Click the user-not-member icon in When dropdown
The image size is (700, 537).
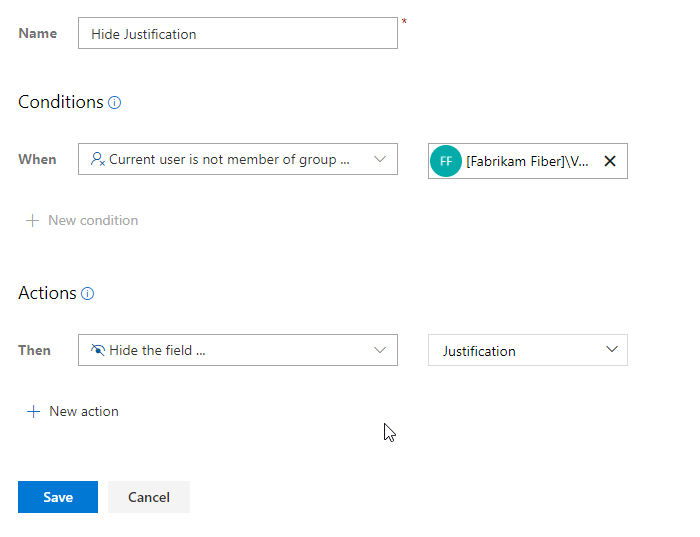(98, 159)
